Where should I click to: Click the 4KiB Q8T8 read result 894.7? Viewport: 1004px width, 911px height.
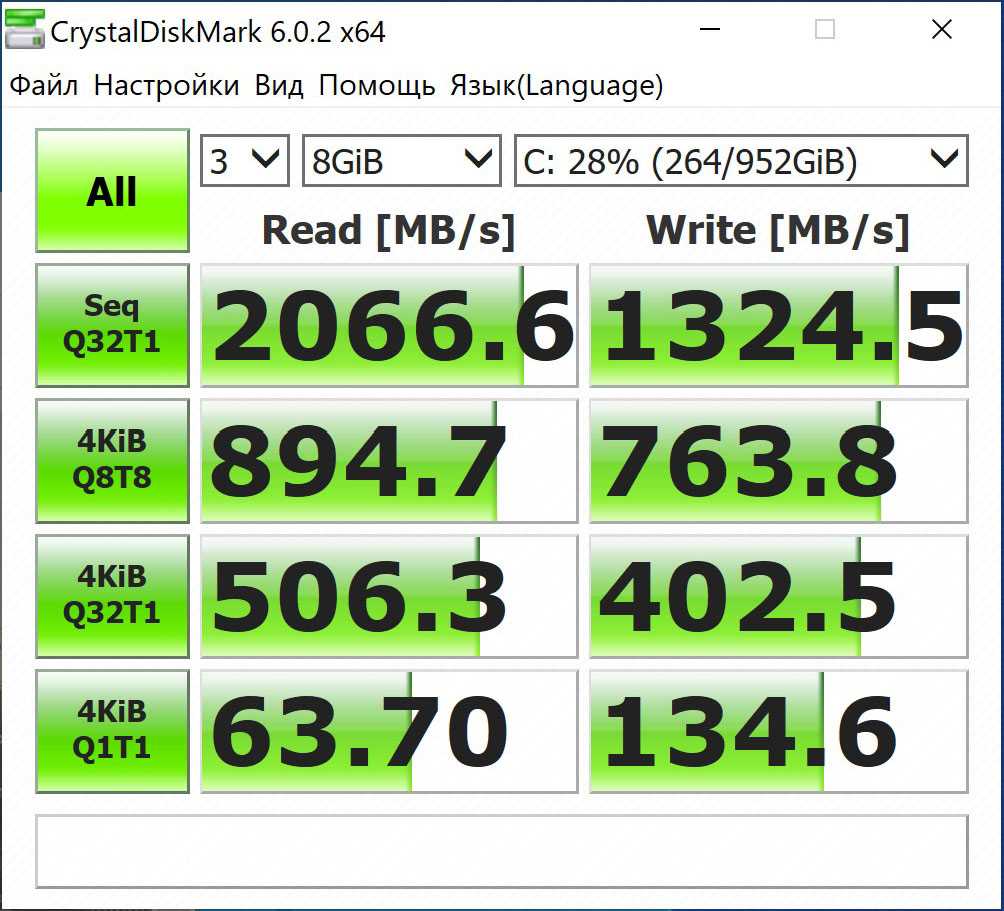[389, 460]
